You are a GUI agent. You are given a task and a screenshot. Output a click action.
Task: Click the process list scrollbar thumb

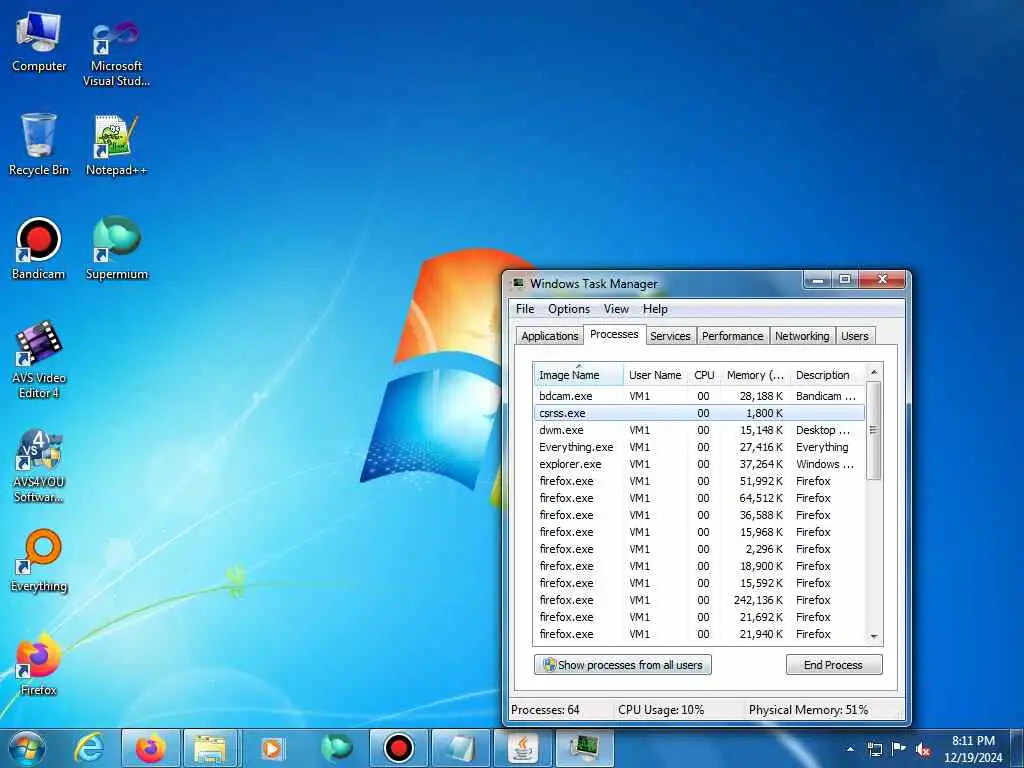click(x=874, y=430)
